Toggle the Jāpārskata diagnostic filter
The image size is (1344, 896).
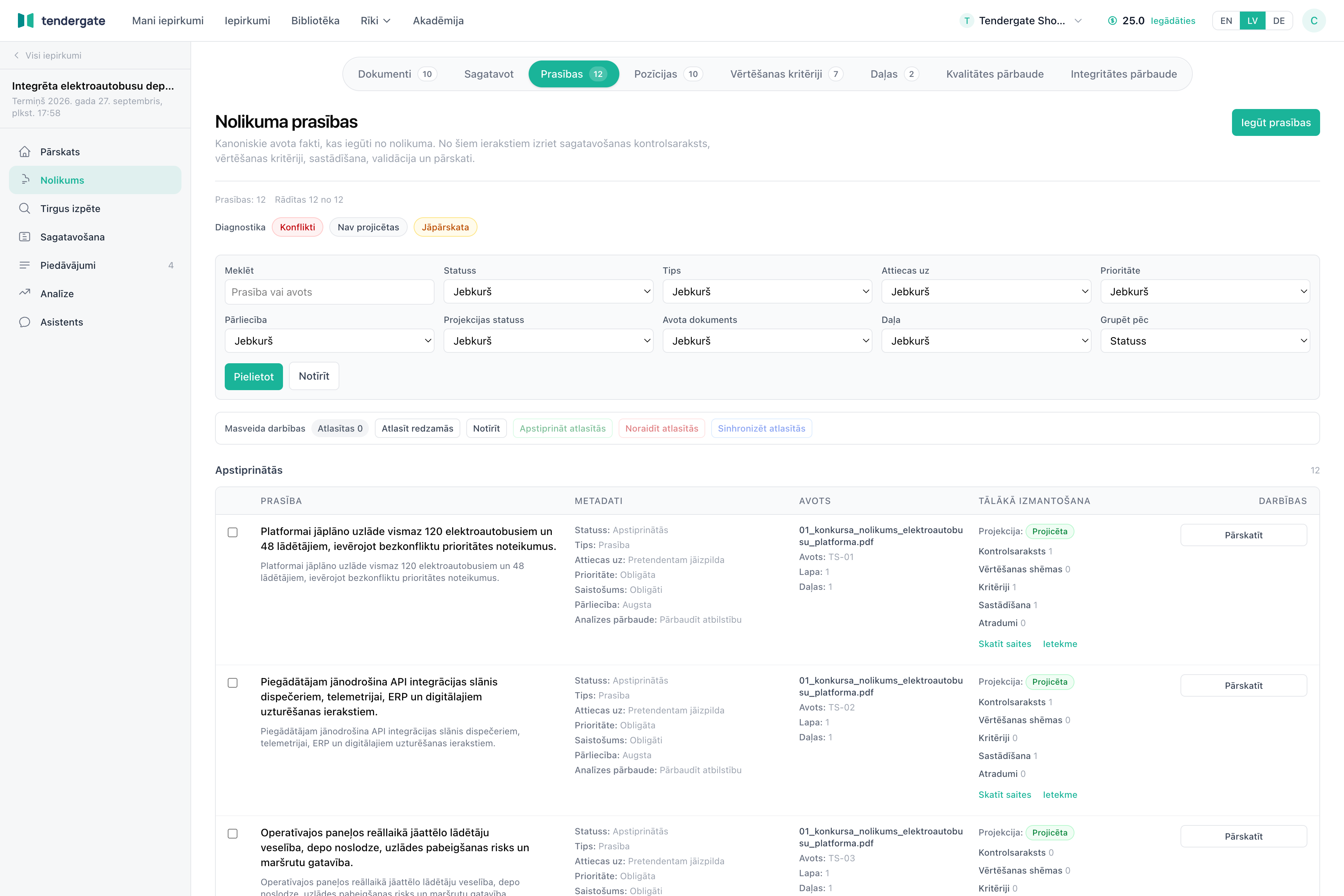(445, 227)
